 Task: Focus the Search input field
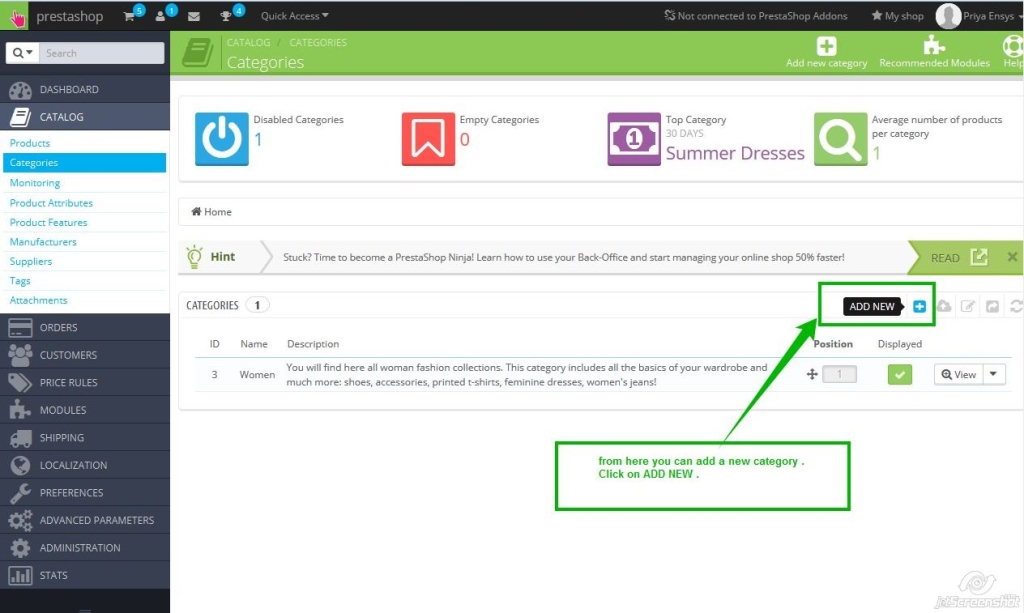coord(102,53)
